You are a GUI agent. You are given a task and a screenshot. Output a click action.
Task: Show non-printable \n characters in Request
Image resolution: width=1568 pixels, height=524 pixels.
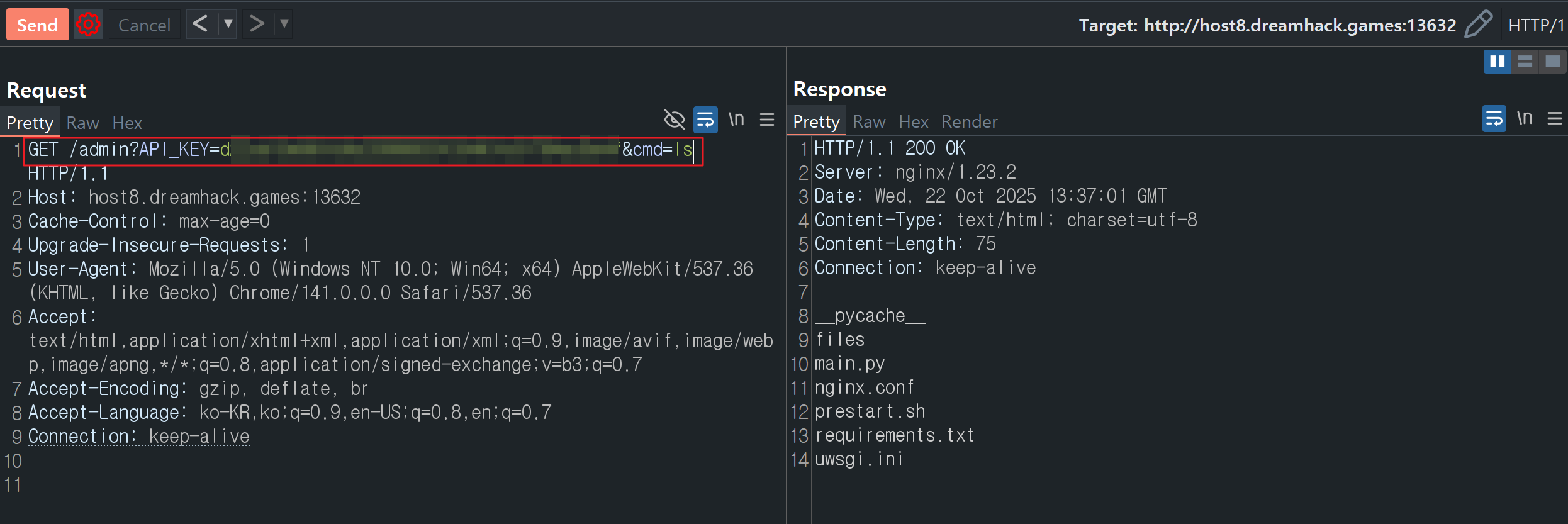[x=736, y=119]
